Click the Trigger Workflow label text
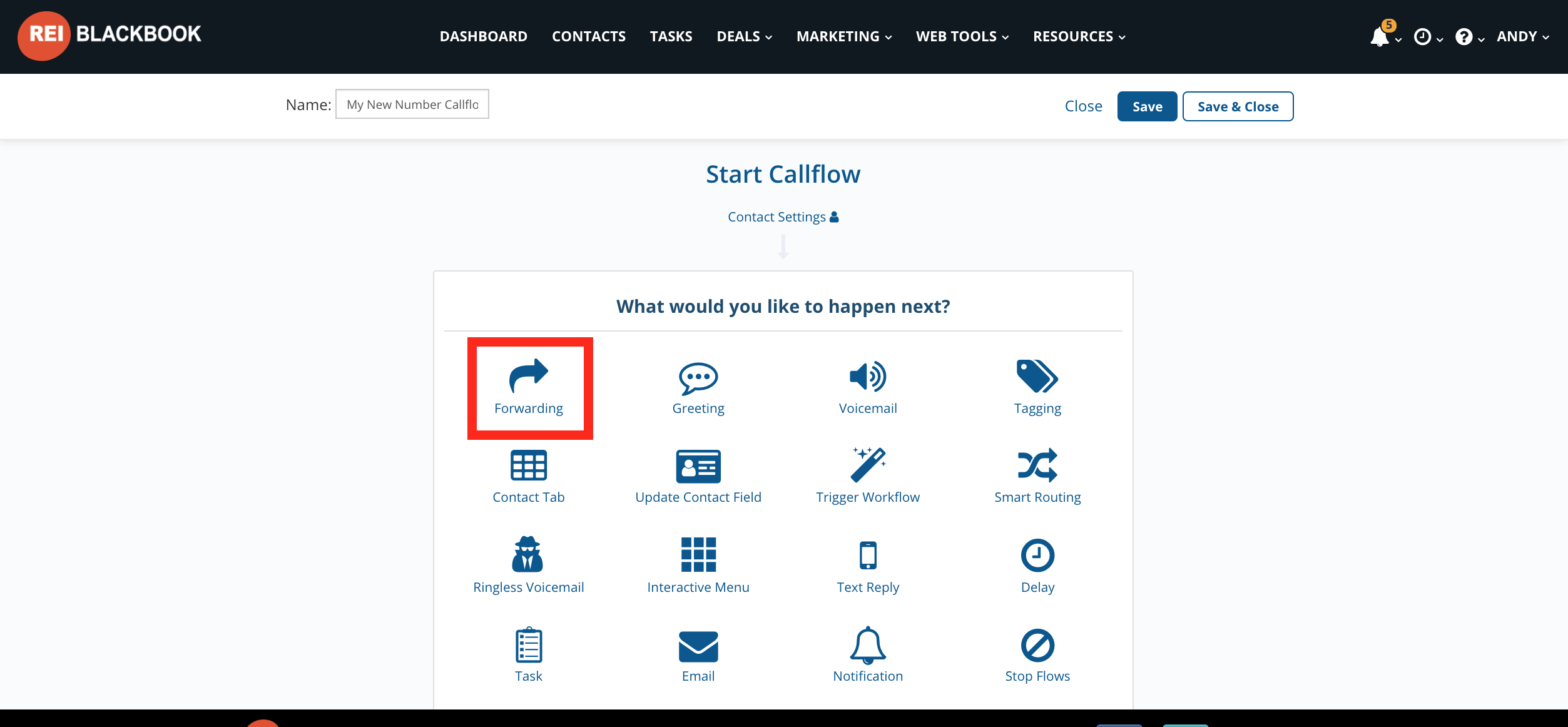Screen dimensions: 1568x727 pos(868,497)
